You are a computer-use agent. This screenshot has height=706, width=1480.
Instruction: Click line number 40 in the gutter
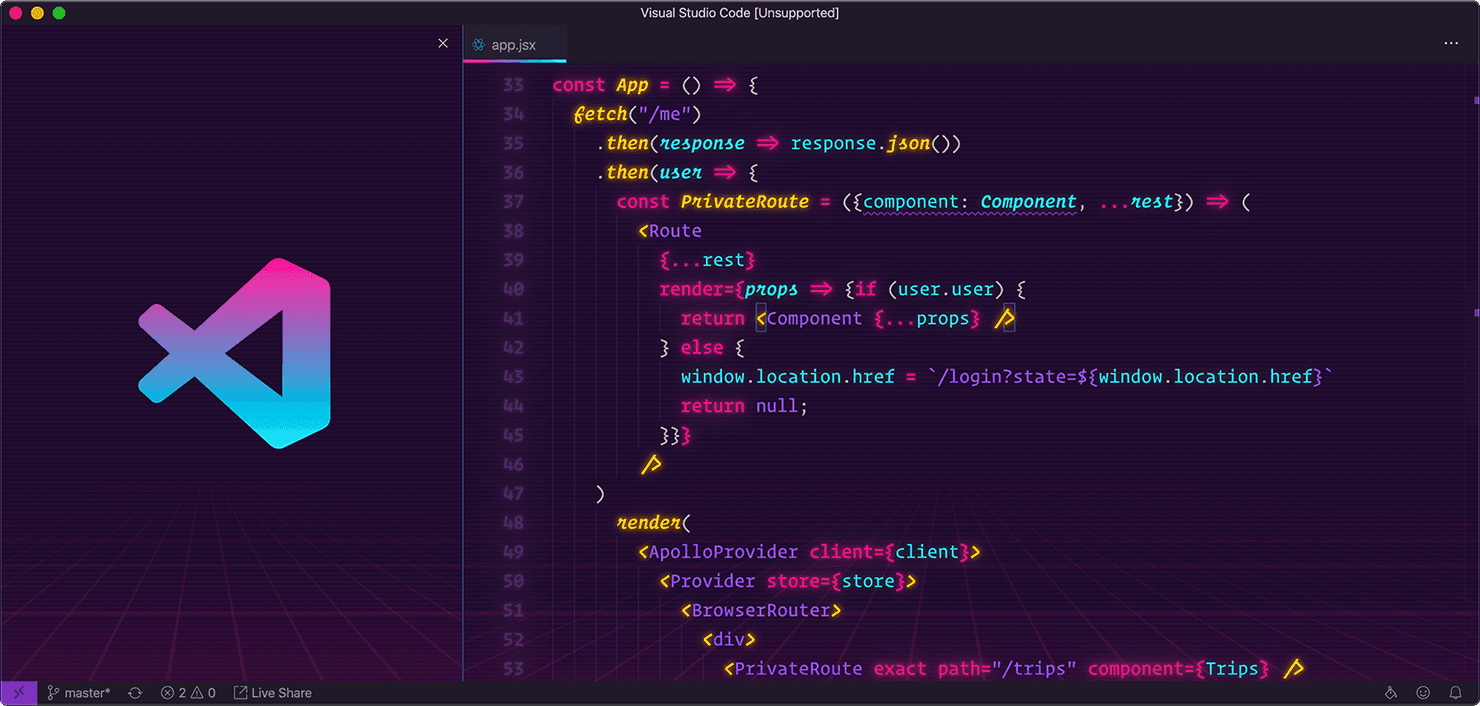click(513, 289)
